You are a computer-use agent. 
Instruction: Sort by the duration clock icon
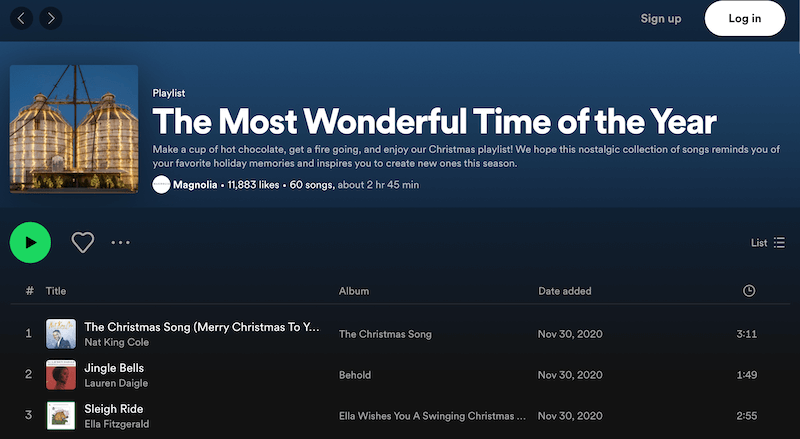click(x=749, y=291)
